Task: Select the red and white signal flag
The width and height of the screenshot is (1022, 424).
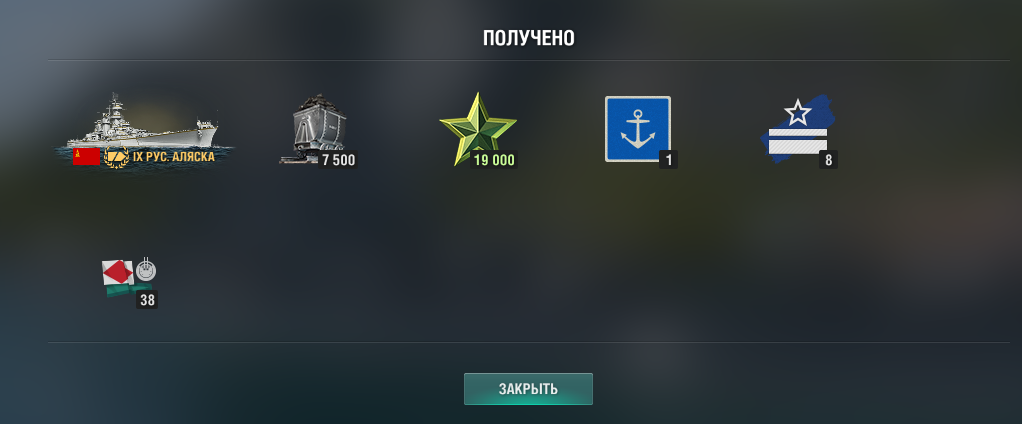Action: coord(118,273)
